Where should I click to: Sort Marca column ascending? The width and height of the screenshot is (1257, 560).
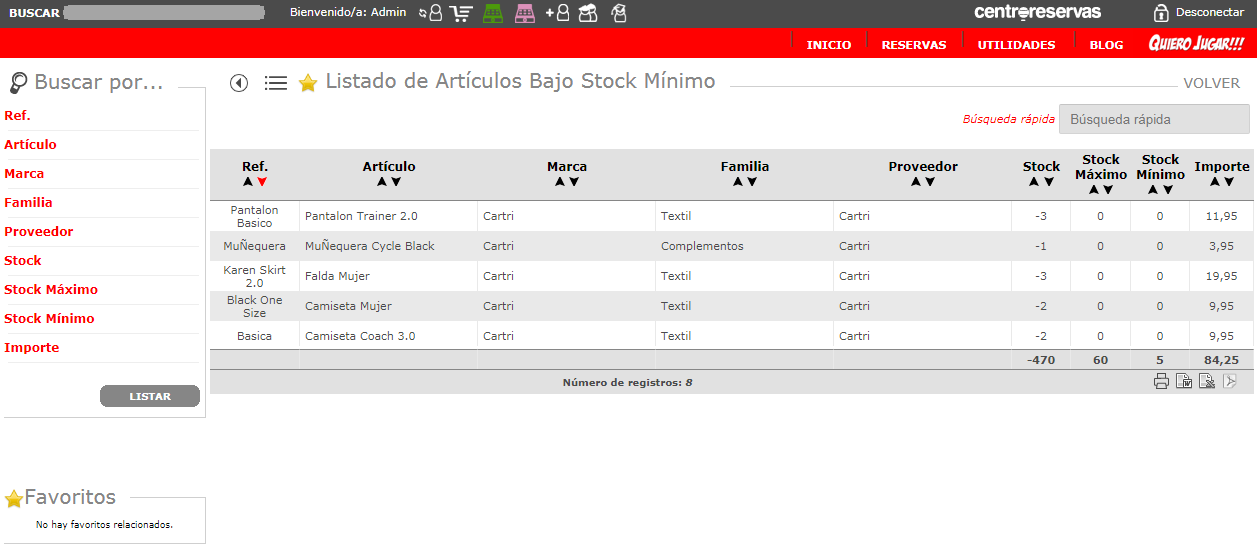(x=560, y=182)
